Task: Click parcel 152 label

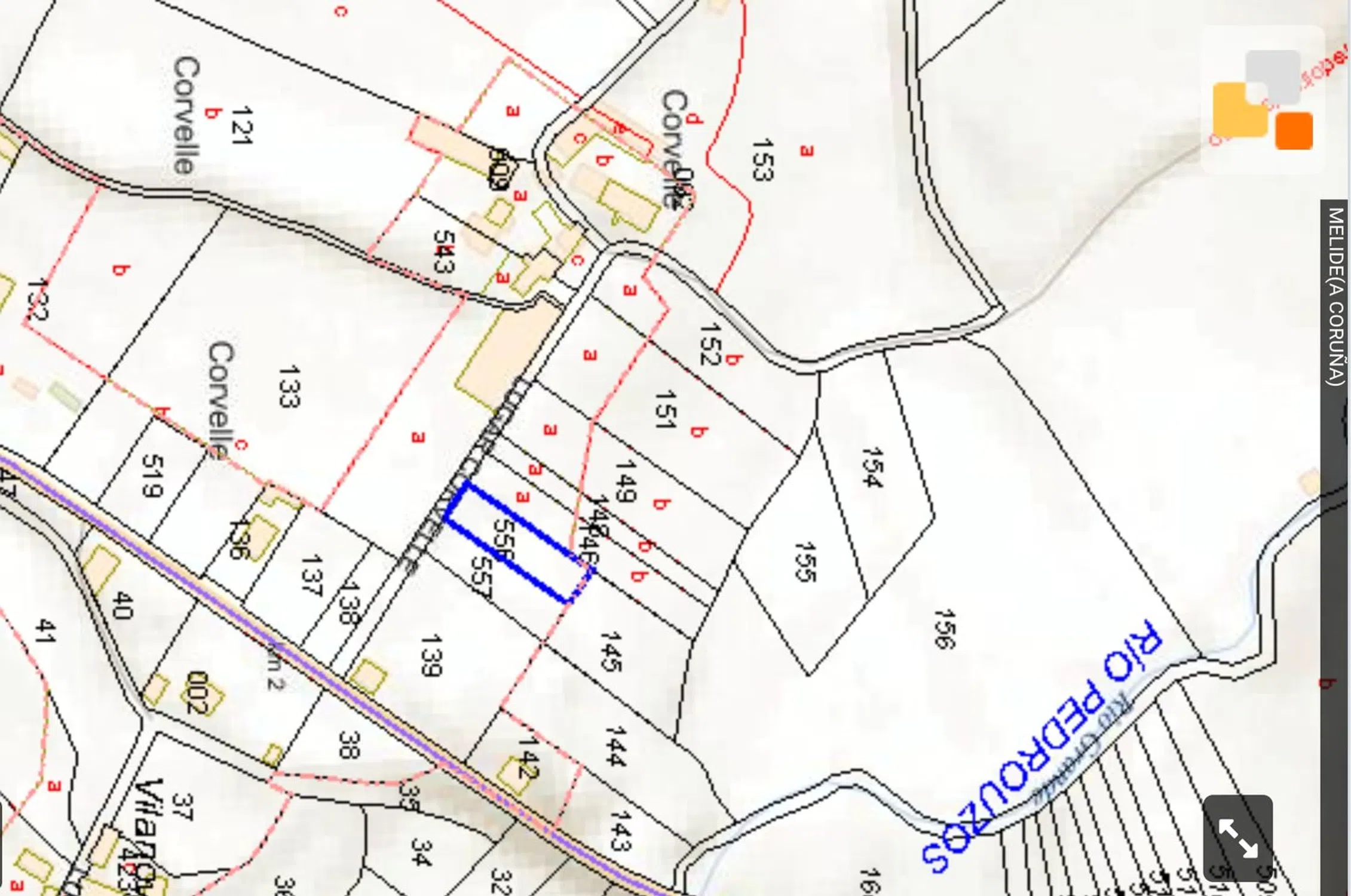Action: pyautogui.click(x=710, y=344)
